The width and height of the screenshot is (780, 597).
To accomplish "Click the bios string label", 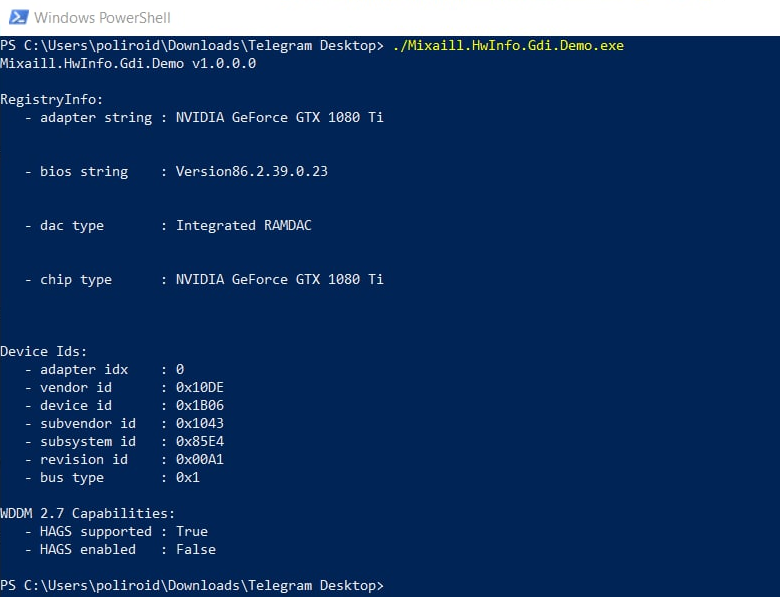I will tap(84, 172).
